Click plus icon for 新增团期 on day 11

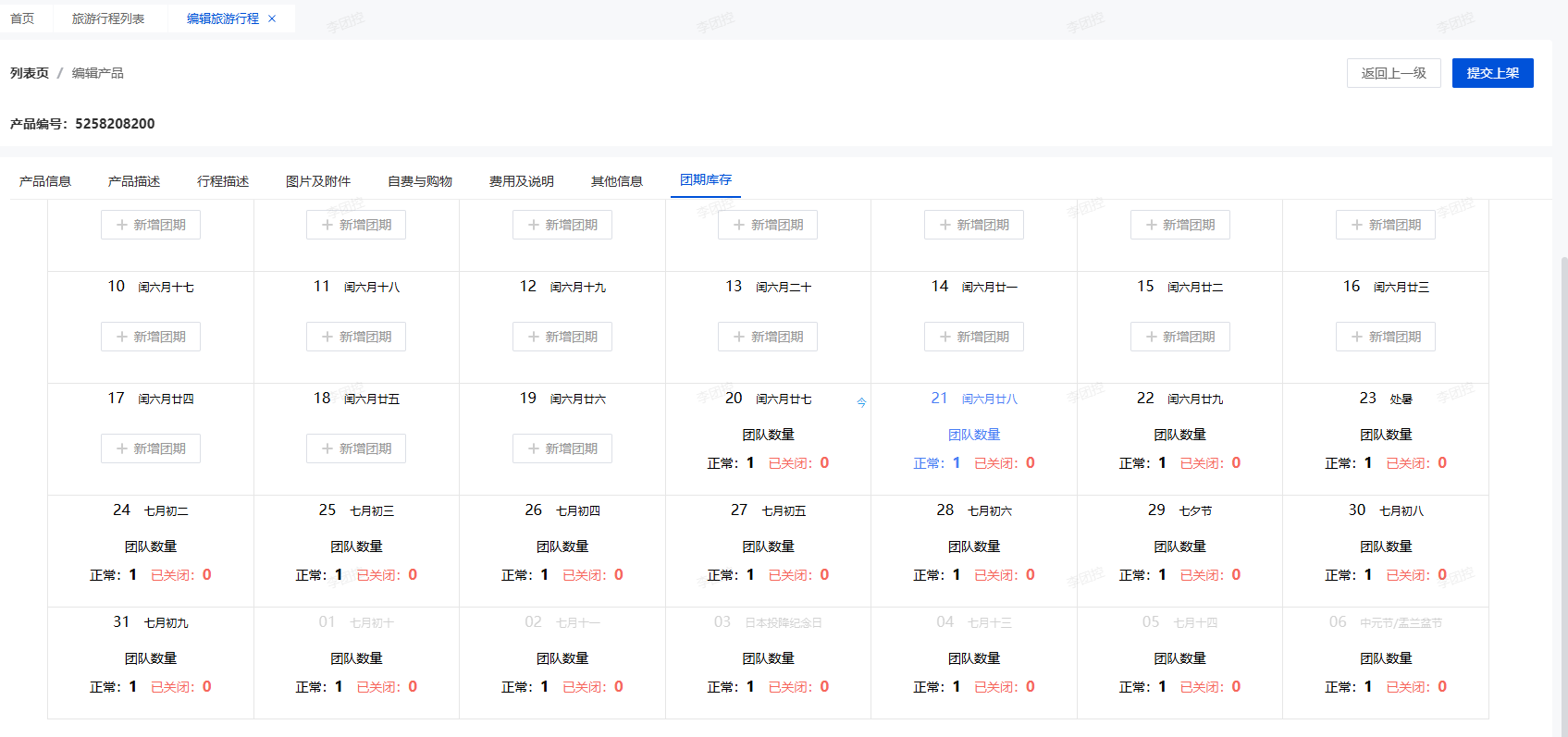327,338
